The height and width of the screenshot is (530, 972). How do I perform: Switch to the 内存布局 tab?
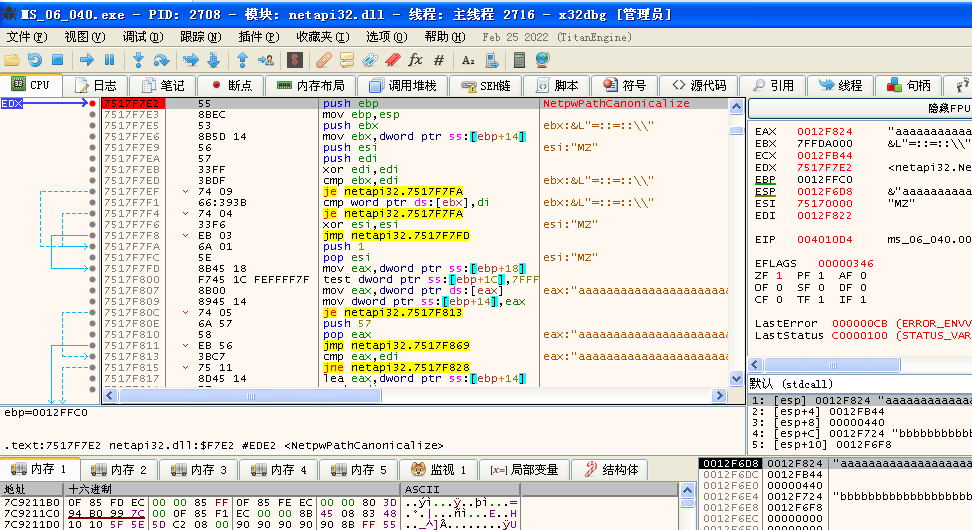[x=311, y=86]
